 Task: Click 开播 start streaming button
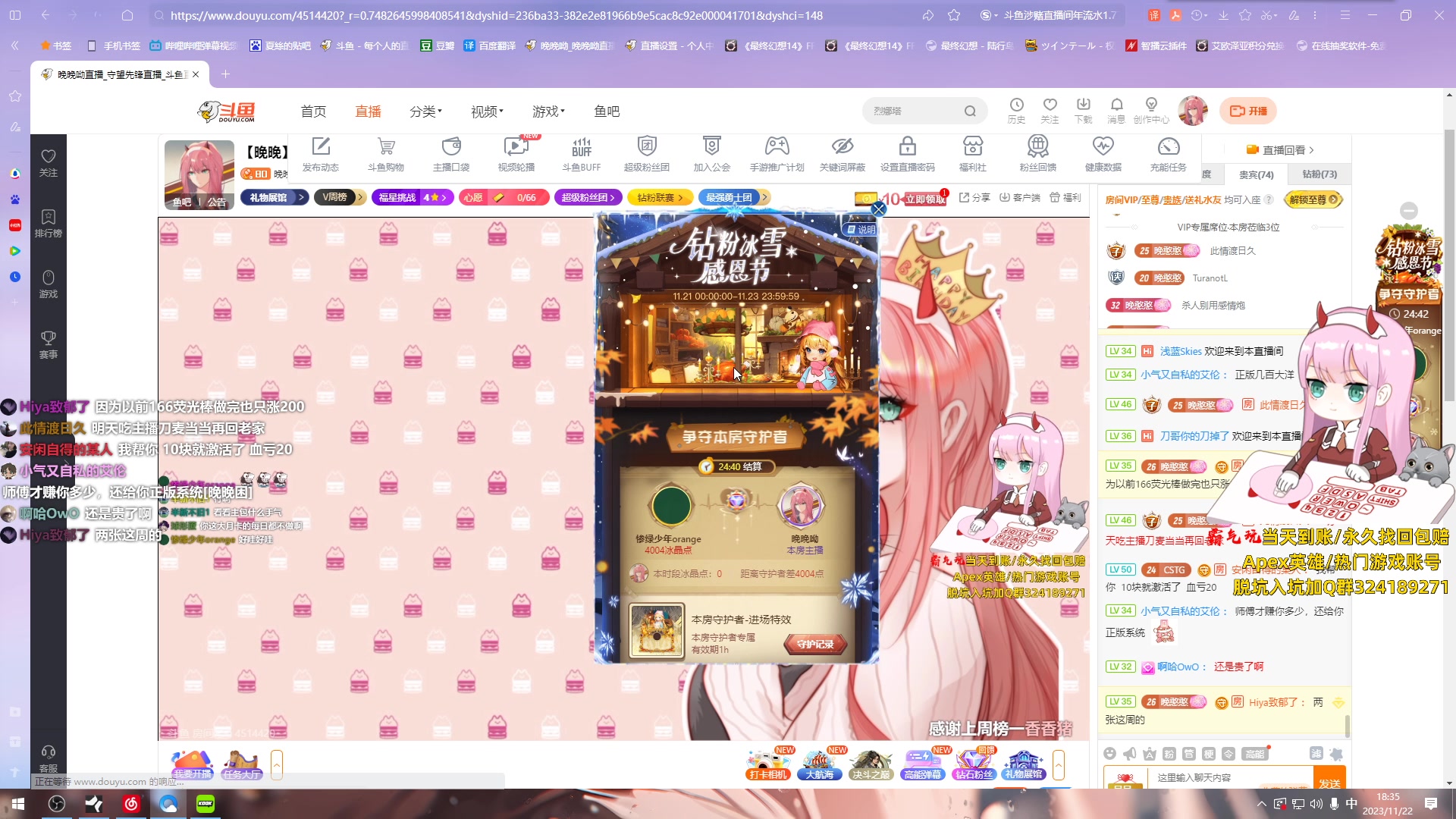[x=1248, y=111]
